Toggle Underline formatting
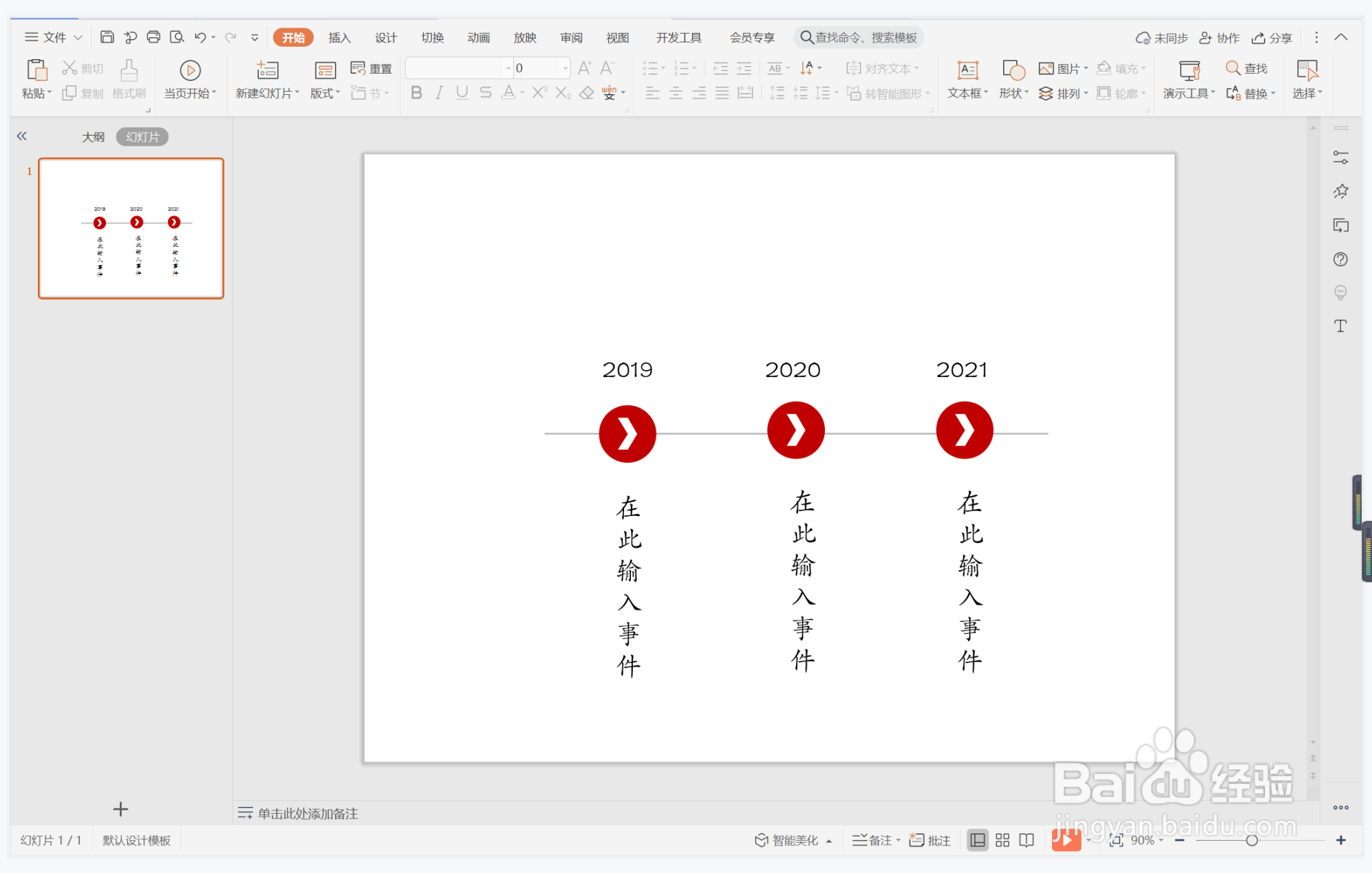 462,93
